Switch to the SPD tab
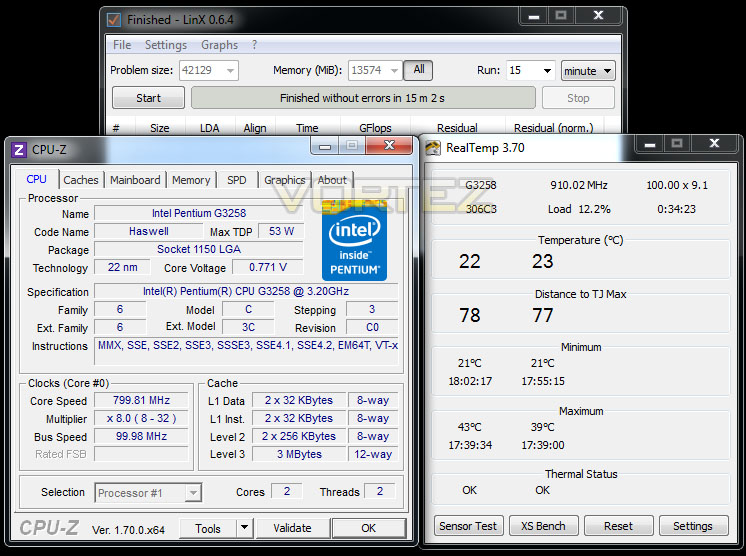746x556 pixels. 236,180
